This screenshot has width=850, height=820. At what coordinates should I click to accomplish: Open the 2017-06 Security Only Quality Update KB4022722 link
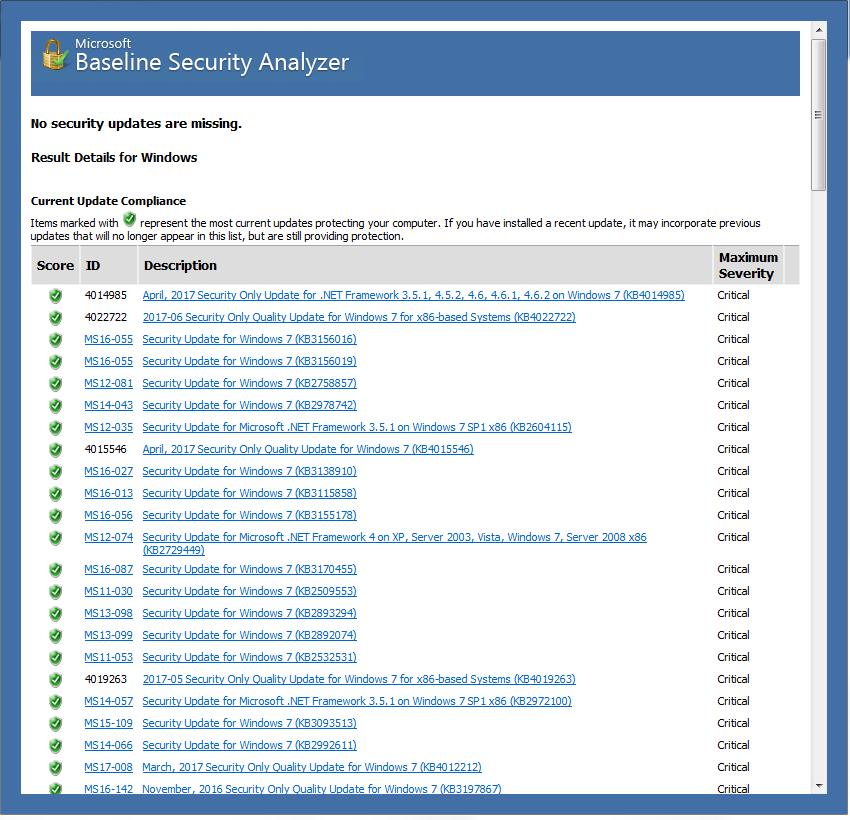[x=358, y=318]
